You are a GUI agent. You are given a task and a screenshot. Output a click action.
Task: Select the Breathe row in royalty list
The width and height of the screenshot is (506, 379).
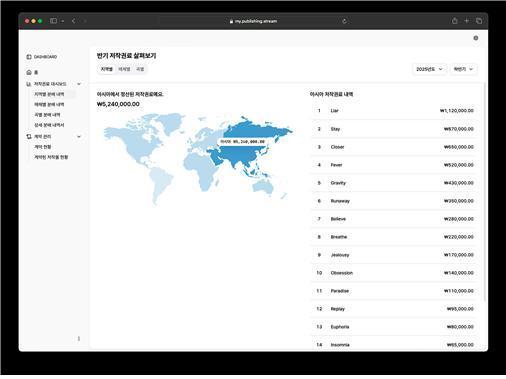pos(394,237)
